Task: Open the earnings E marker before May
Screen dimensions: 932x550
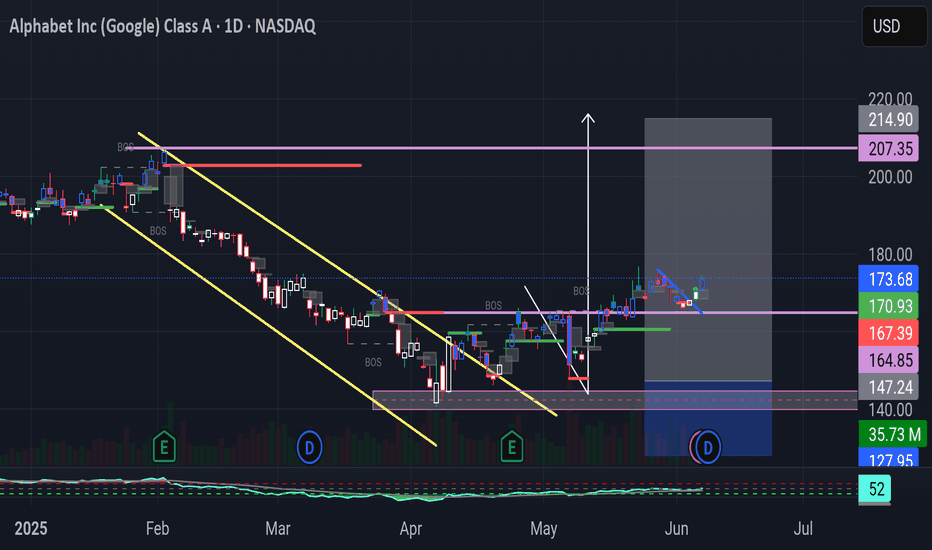Action: [512, 447]
